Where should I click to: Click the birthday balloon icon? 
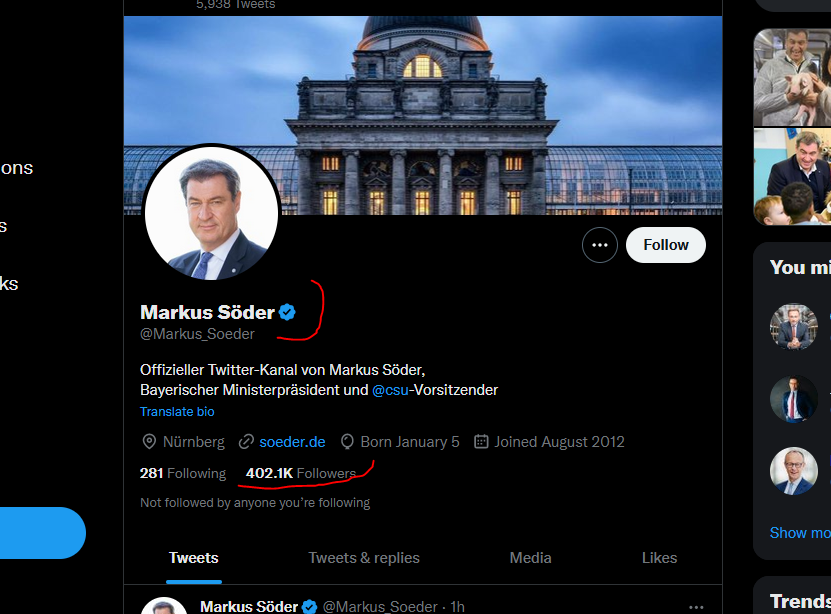click(x=348, y=441)
